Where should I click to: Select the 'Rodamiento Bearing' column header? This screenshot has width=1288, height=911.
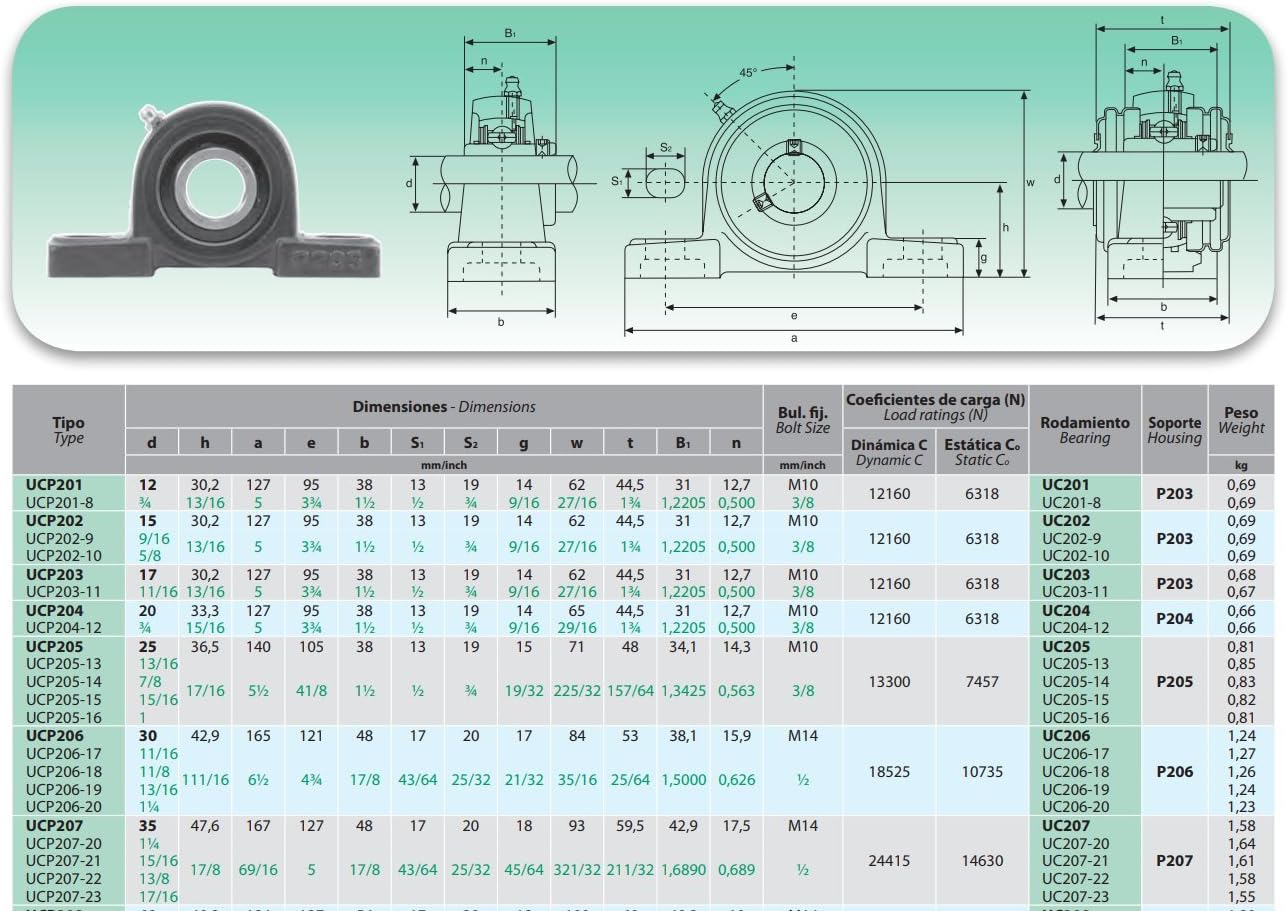click(x=1085, y=430)
